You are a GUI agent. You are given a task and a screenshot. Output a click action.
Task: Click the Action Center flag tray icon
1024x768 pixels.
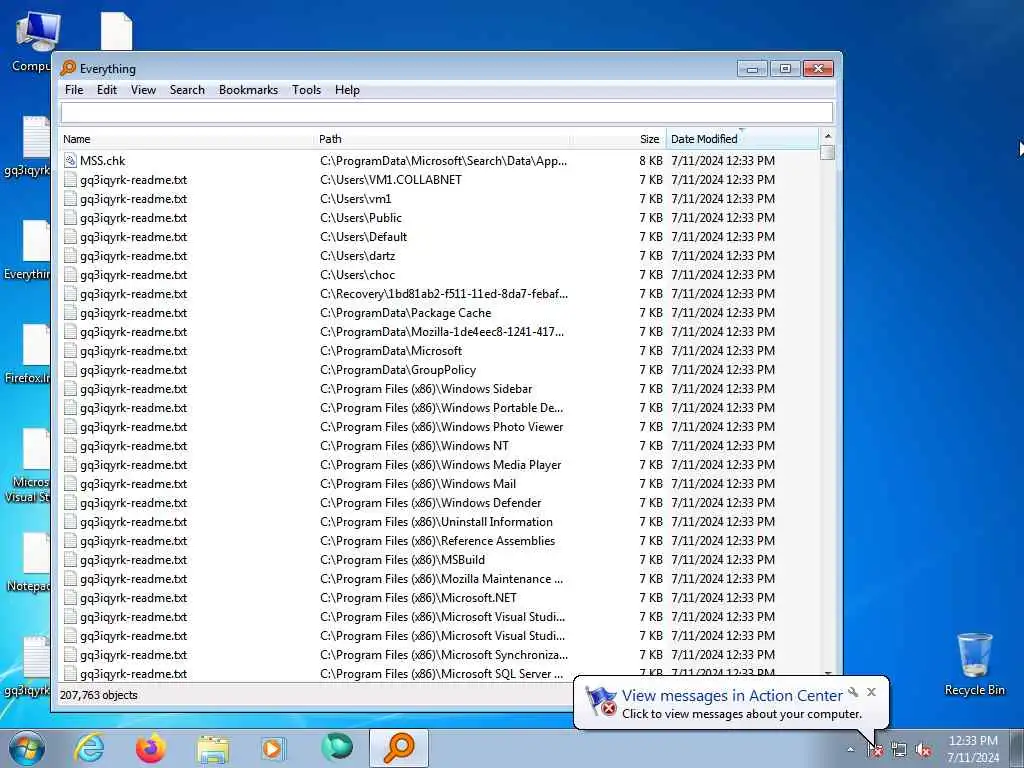click(x=875, y=750)
